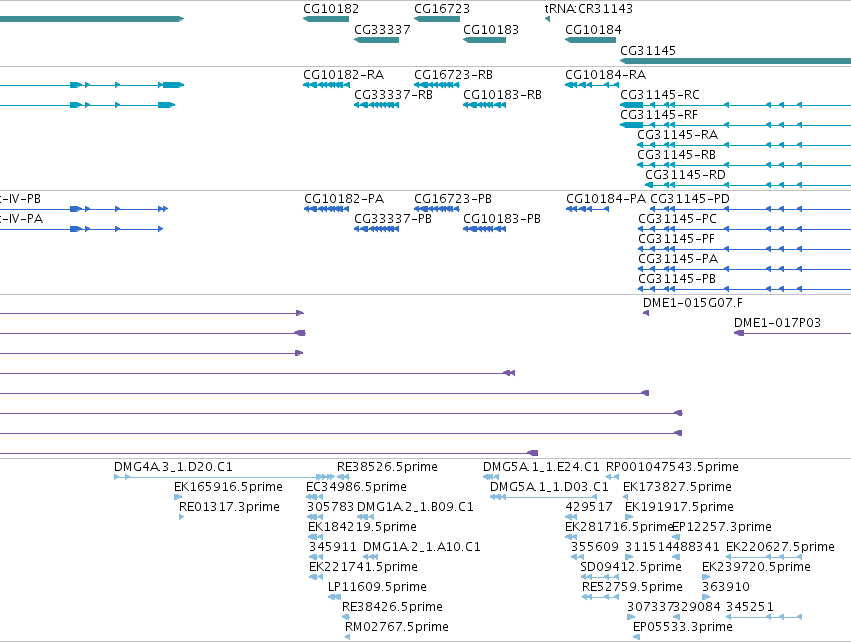This screenshot has width=851, height=642.
Task: Click the CG31145-PA protein label
Action: pos(678,259)
